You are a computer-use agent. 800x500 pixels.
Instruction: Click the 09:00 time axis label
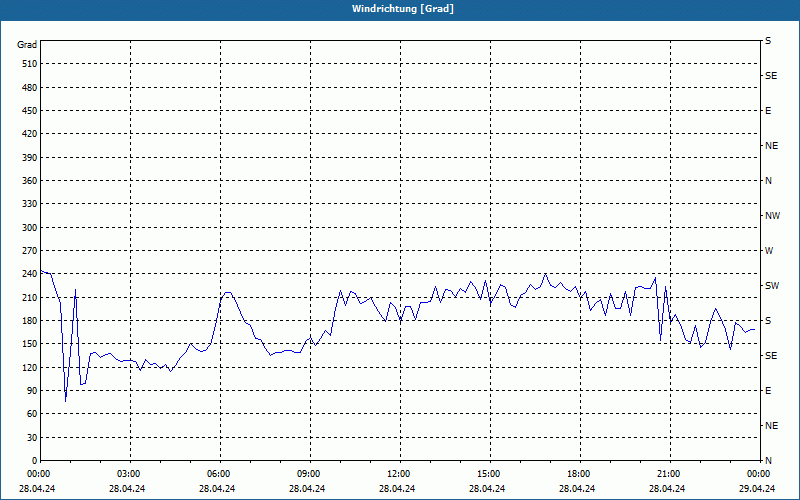coord(309,474)
